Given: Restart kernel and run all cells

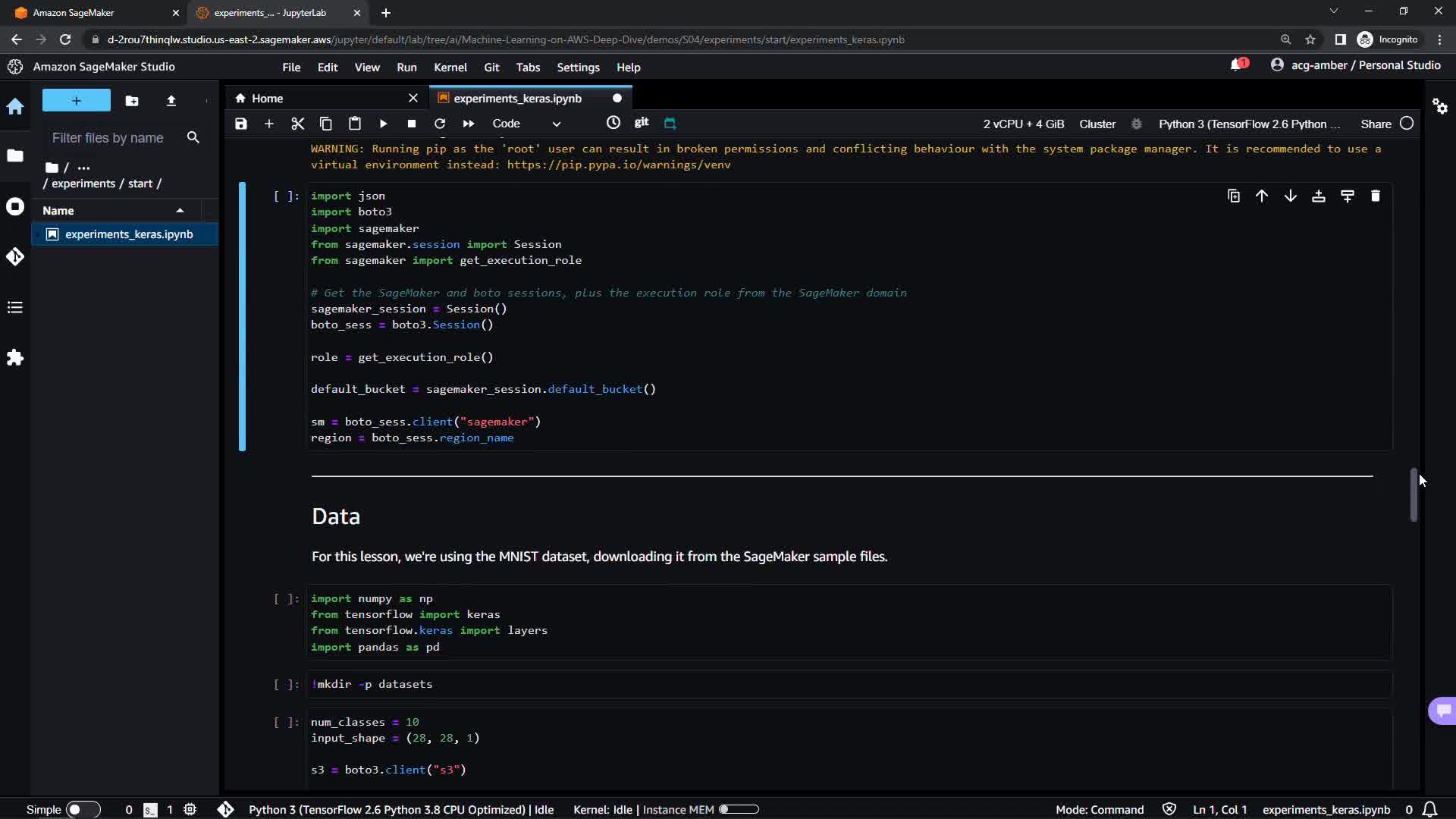Looking at the screenshot, I should [469, 124].
